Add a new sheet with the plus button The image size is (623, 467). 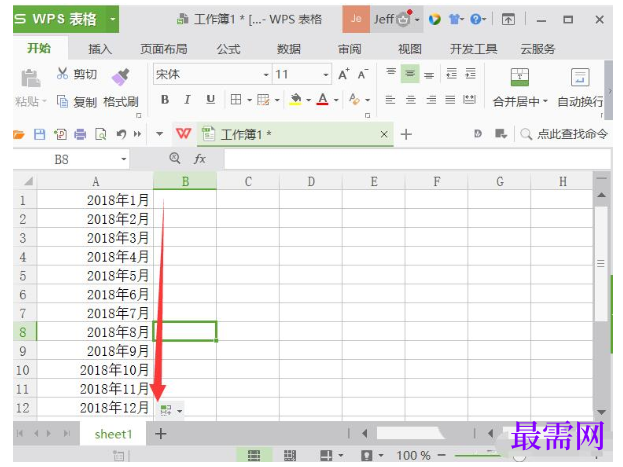point(161,434)
